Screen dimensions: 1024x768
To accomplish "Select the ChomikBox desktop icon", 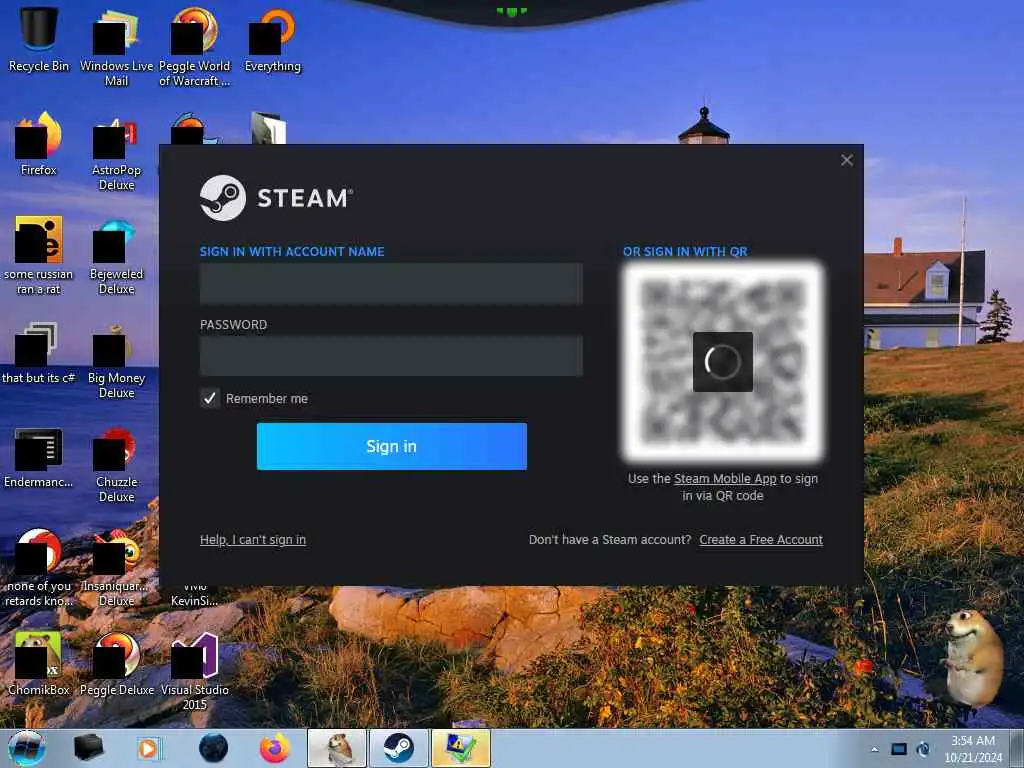I will pos(39,663).
